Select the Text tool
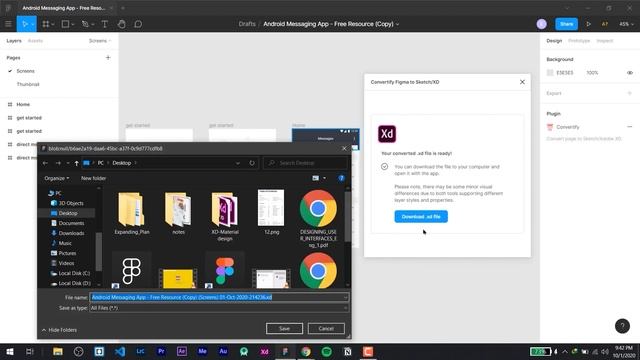 [104, 24]
